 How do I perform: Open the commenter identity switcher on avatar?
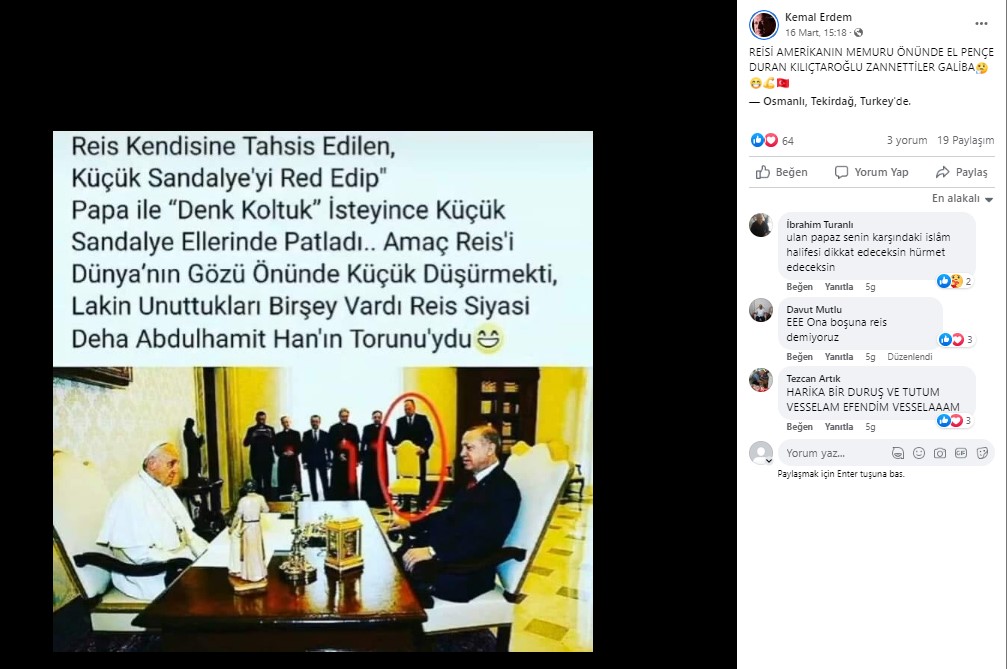pos(769,460)
